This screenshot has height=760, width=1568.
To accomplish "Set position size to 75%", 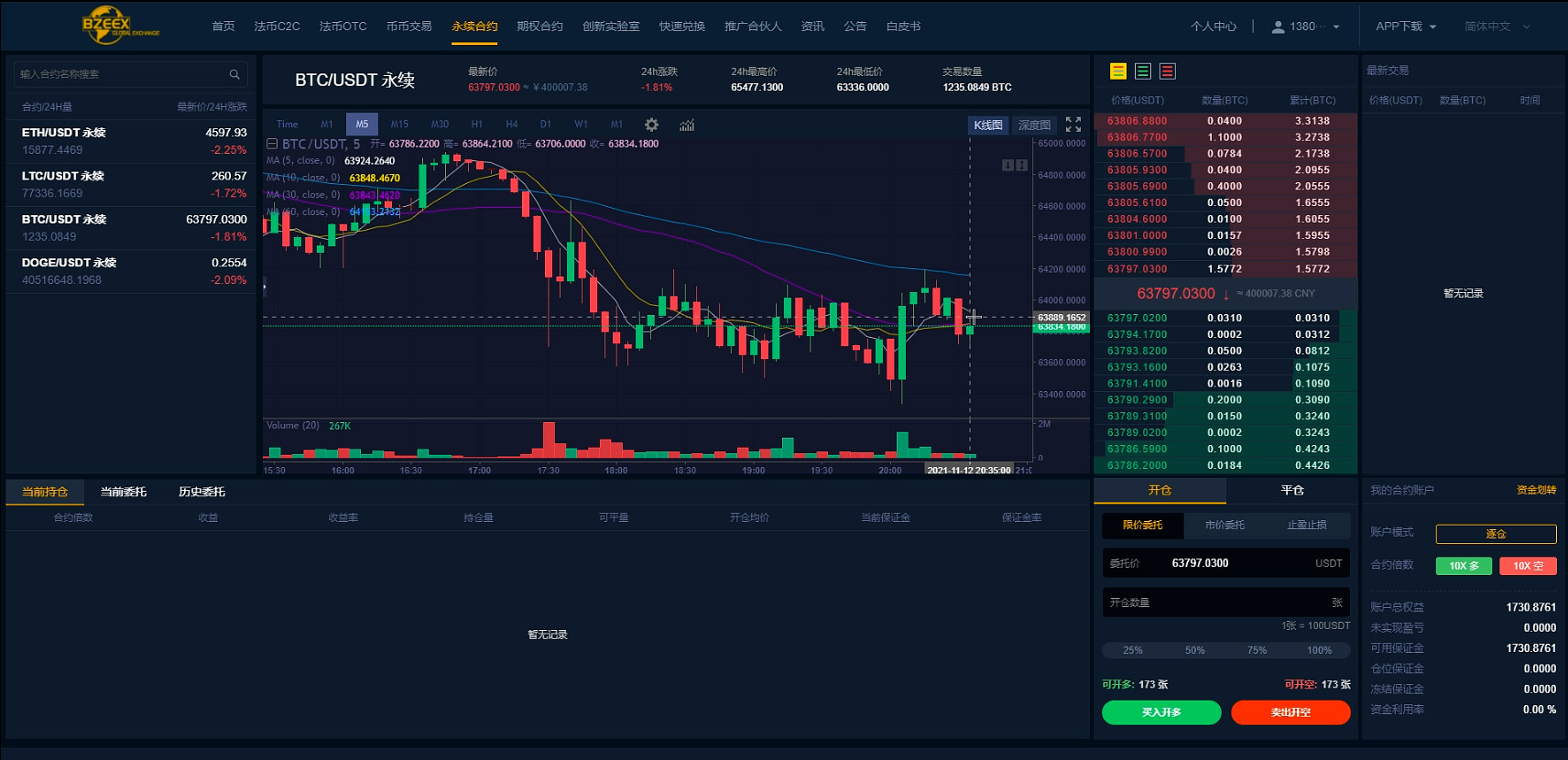I will 1258,650.
